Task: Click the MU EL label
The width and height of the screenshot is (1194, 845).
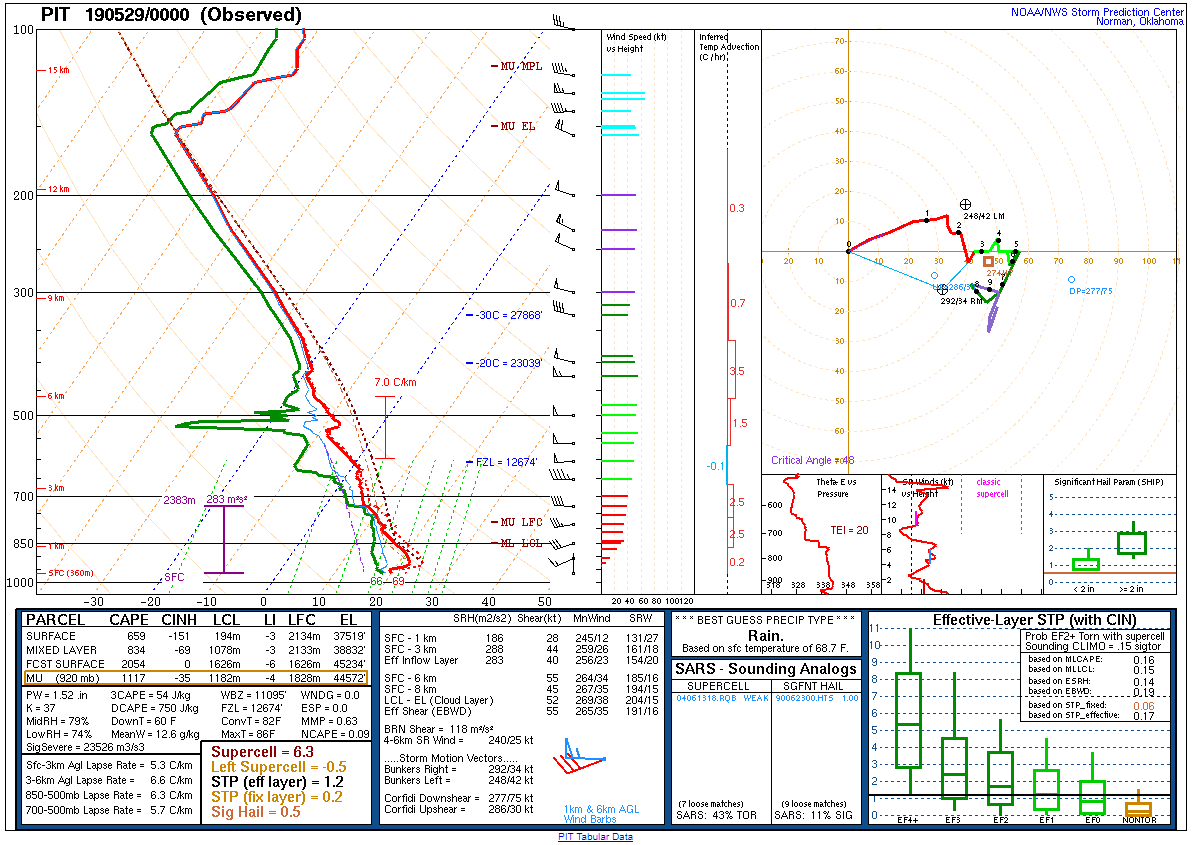Action: point(518,126)
